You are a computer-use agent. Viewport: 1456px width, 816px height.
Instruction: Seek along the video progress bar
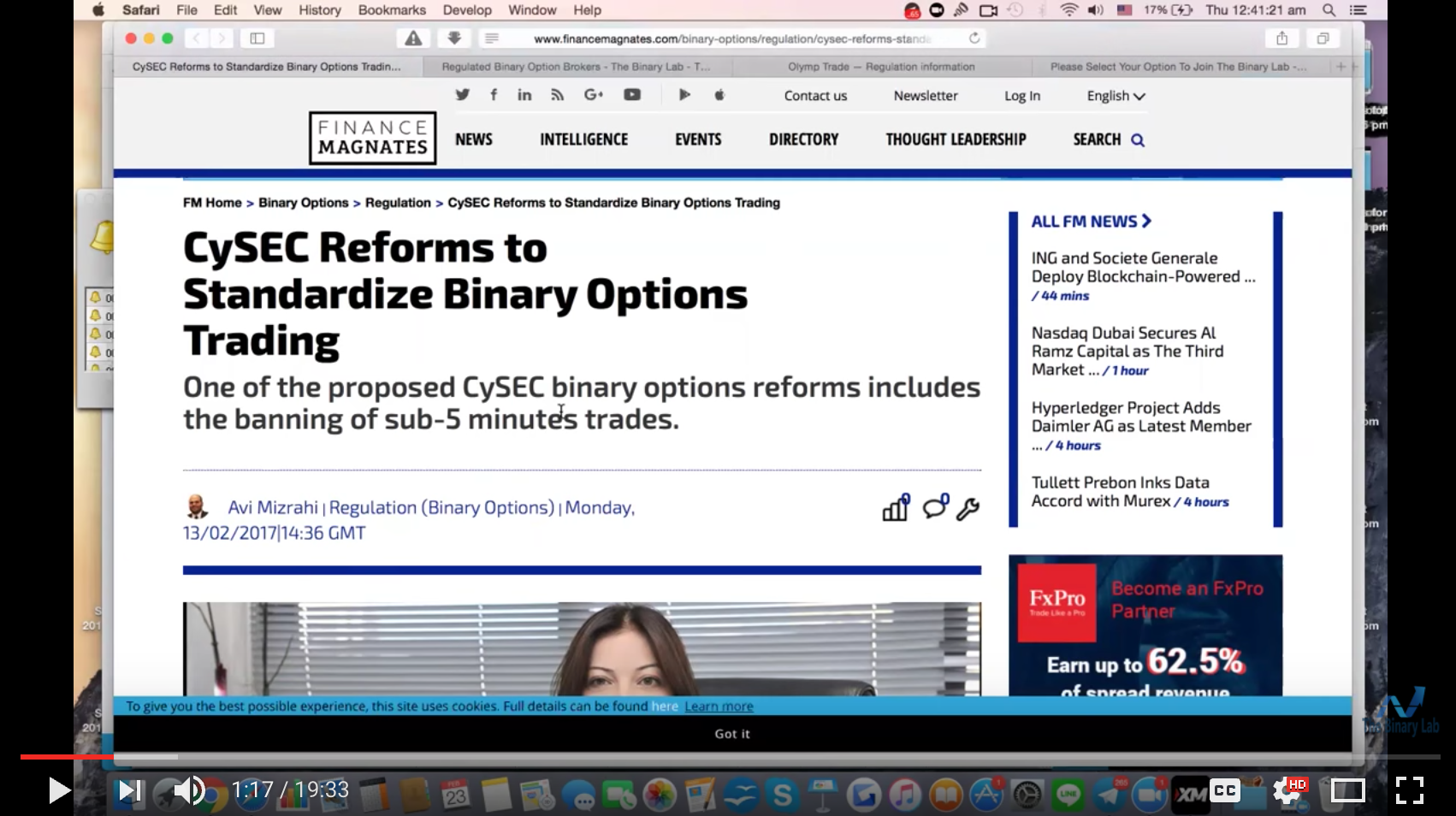731,756
